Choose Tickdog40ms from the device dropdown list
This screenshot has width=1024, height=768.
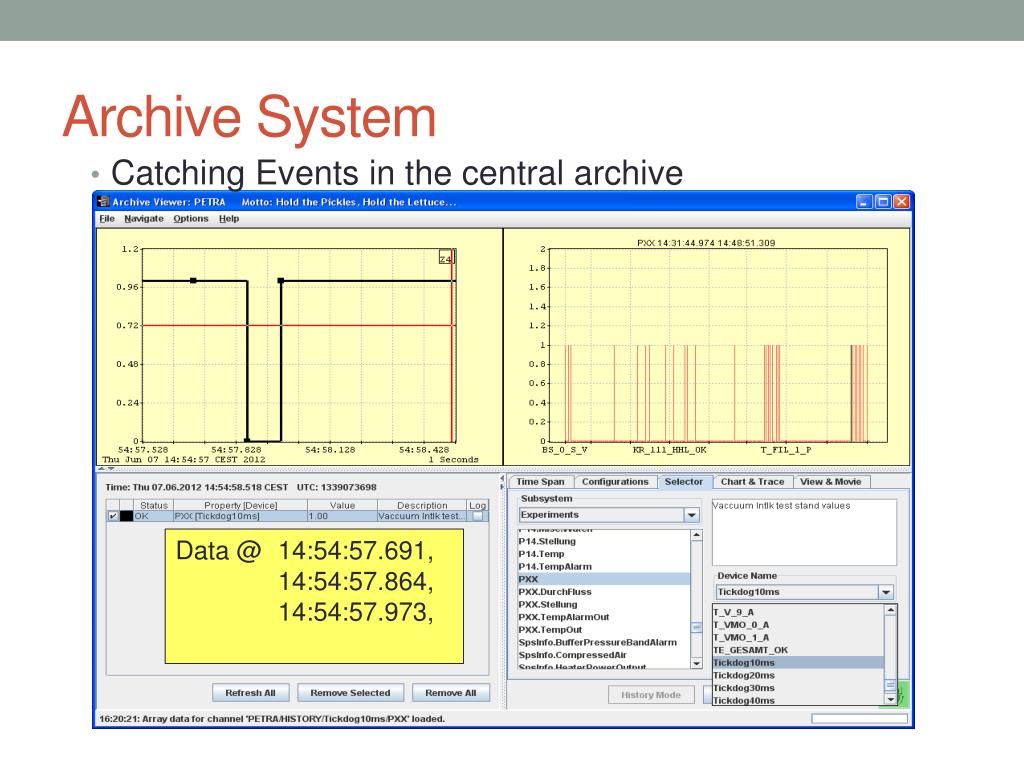click(798, 700)
